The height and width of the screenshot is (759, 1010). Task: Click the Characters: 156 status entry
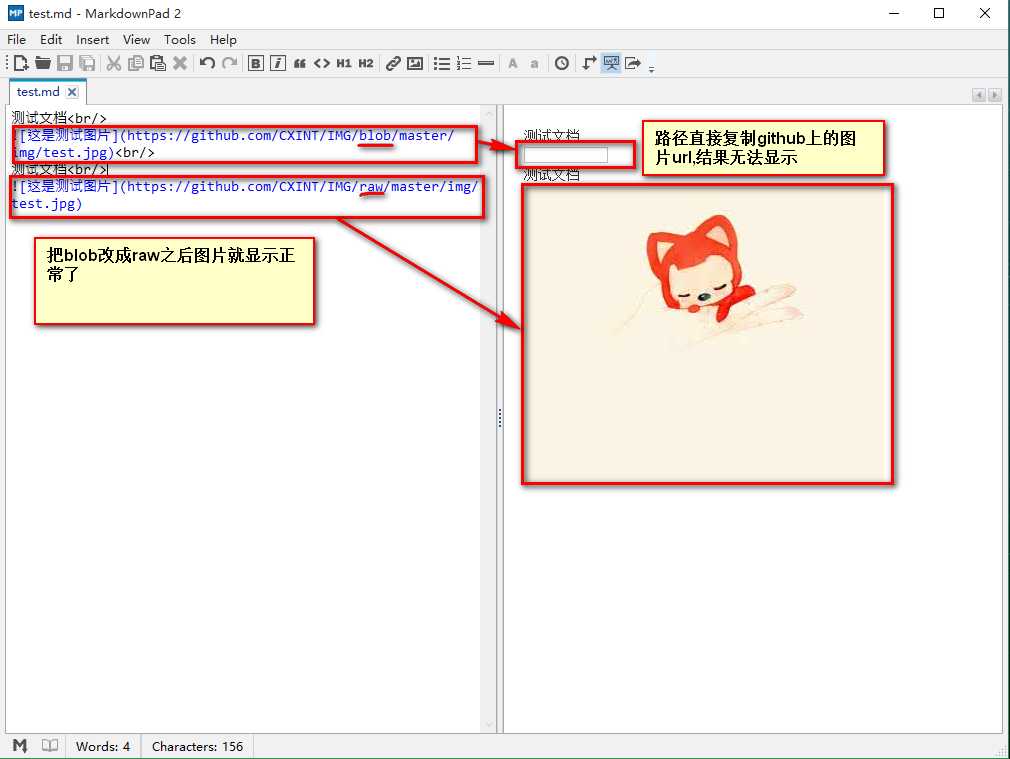point(197,746)
